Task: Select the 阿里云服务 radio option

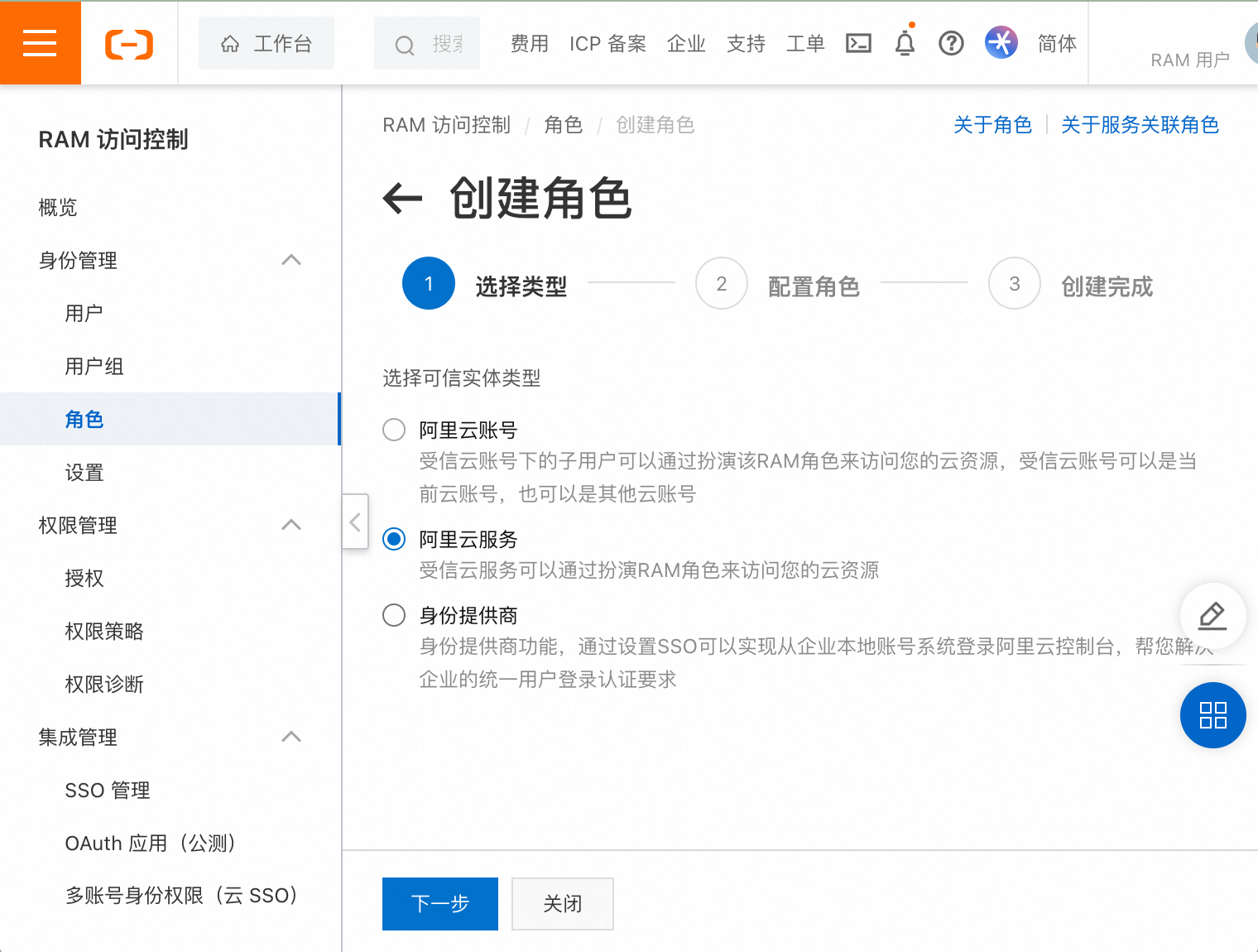Action: tap(394, 539)
